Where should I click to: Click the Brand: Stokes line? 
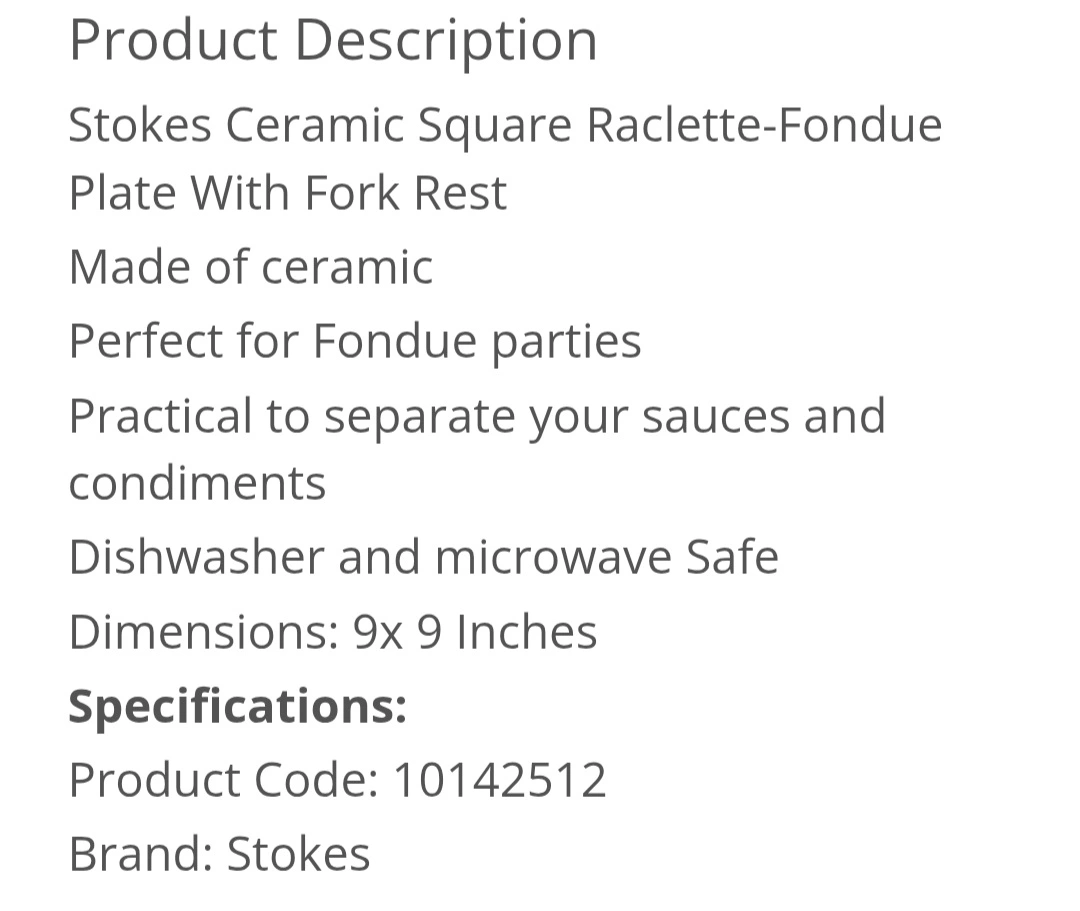219,855
